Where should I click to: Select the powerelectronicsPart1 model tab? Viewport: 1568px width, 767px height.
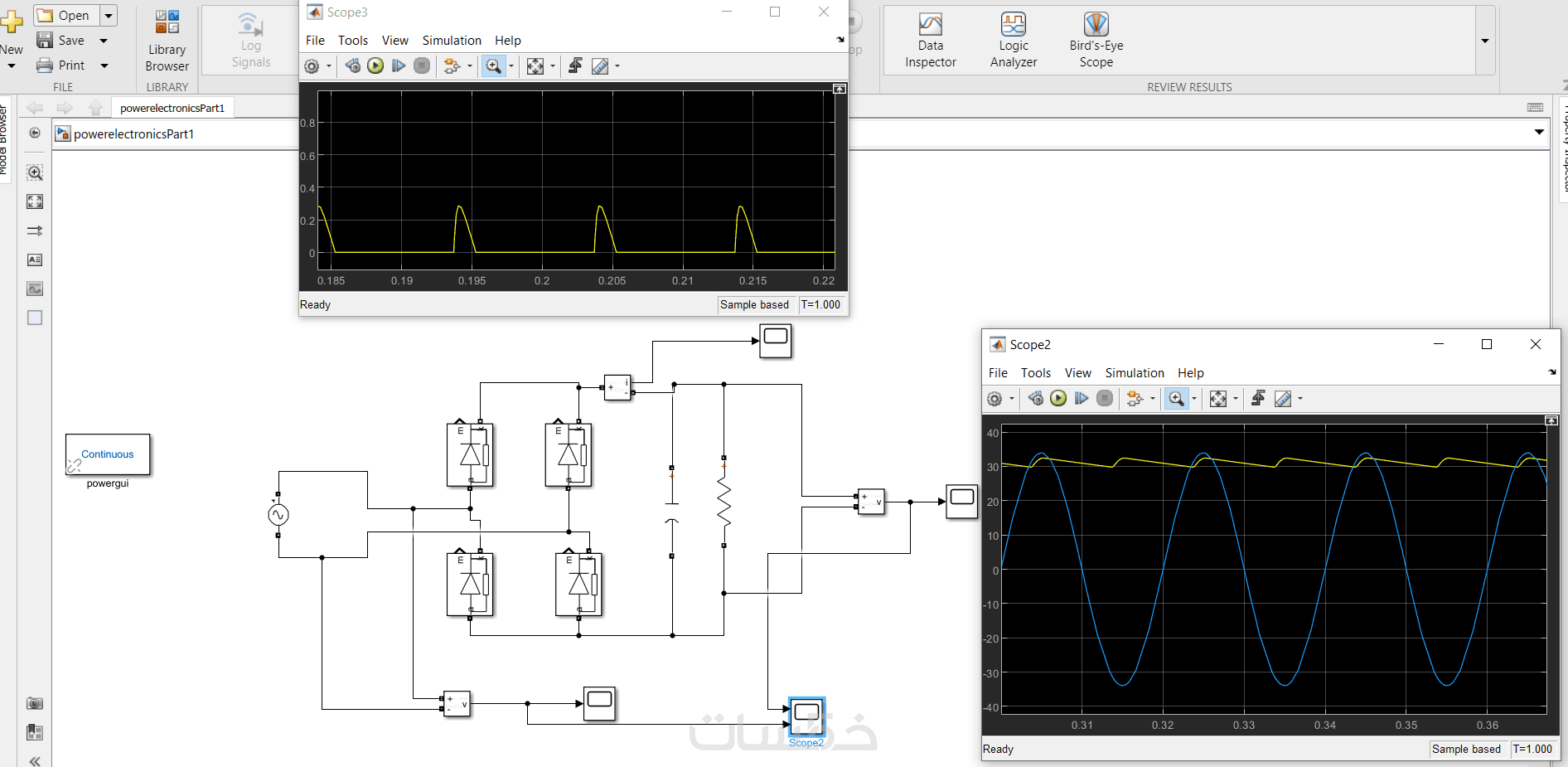click(172, 108)
